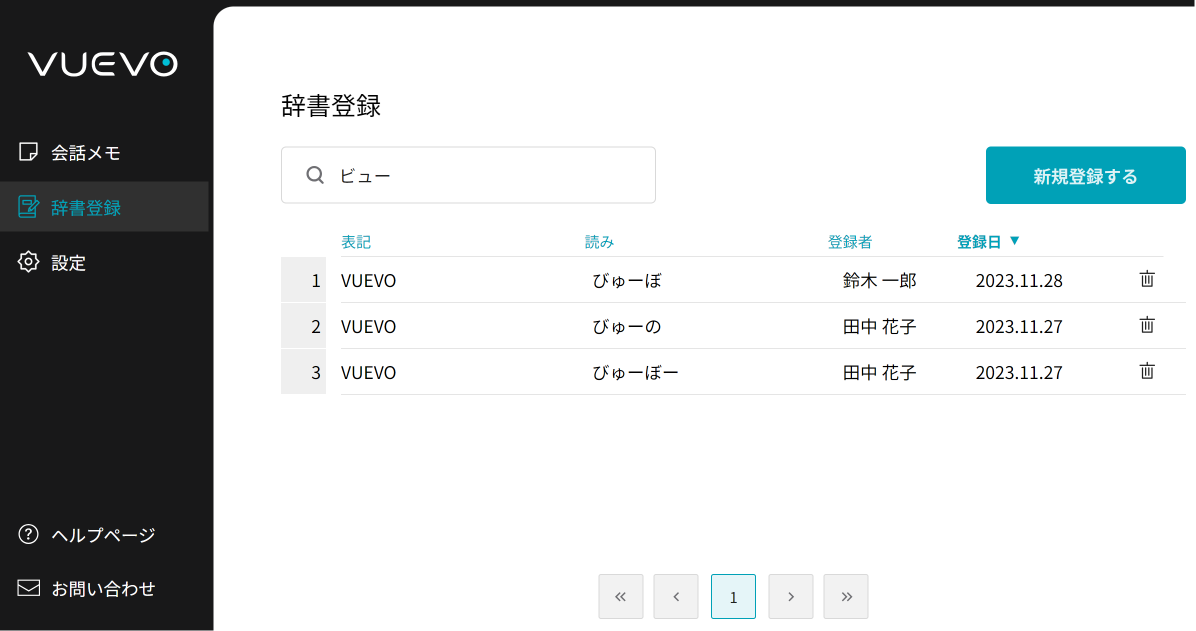Open settings via the 設定 gear icon
This screenshot has height=631, width=1196.
(29, 262)
